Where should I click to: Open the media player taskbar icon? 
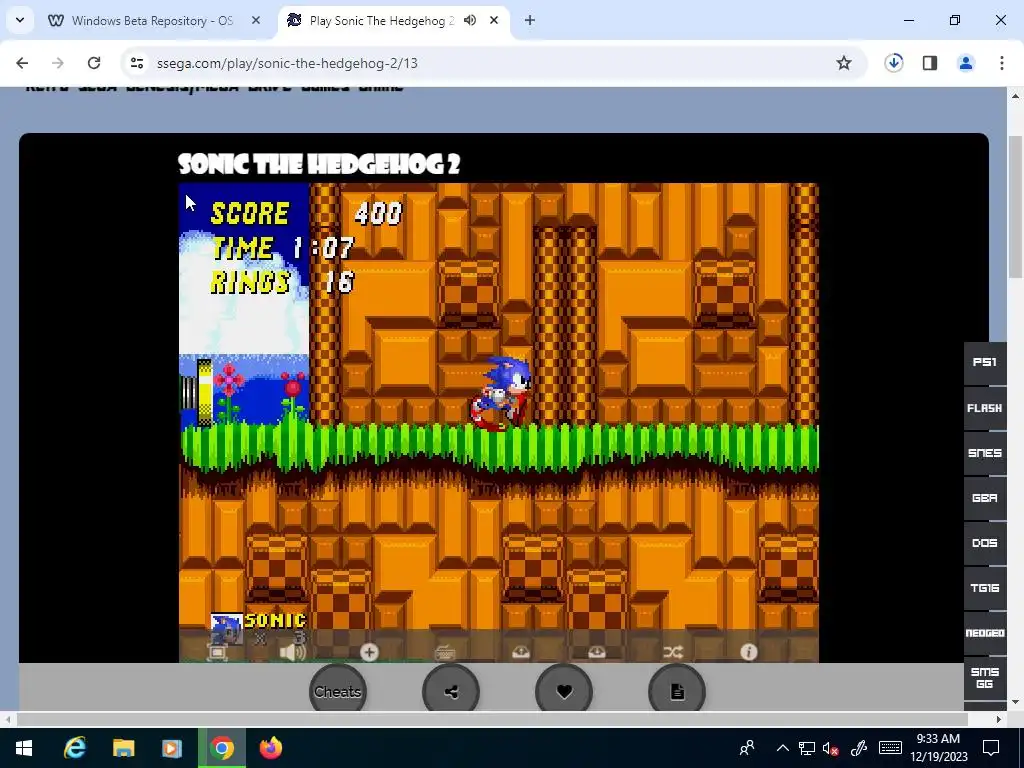pyautogui.click(x=172, y=748)
